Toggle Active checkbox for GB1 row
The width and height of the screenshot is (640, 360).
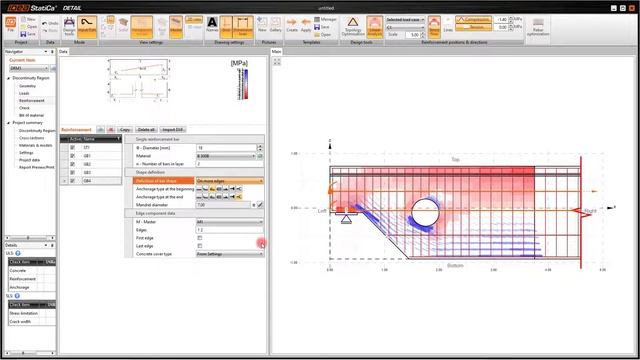(72, 156)
